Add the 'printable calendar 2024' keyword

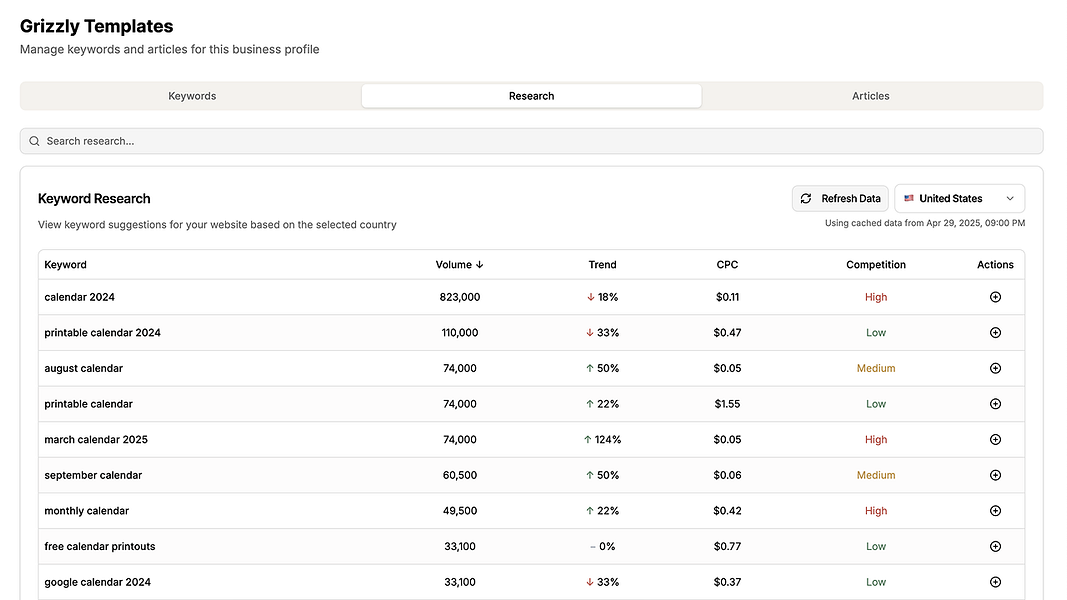(x=995, y=333)
